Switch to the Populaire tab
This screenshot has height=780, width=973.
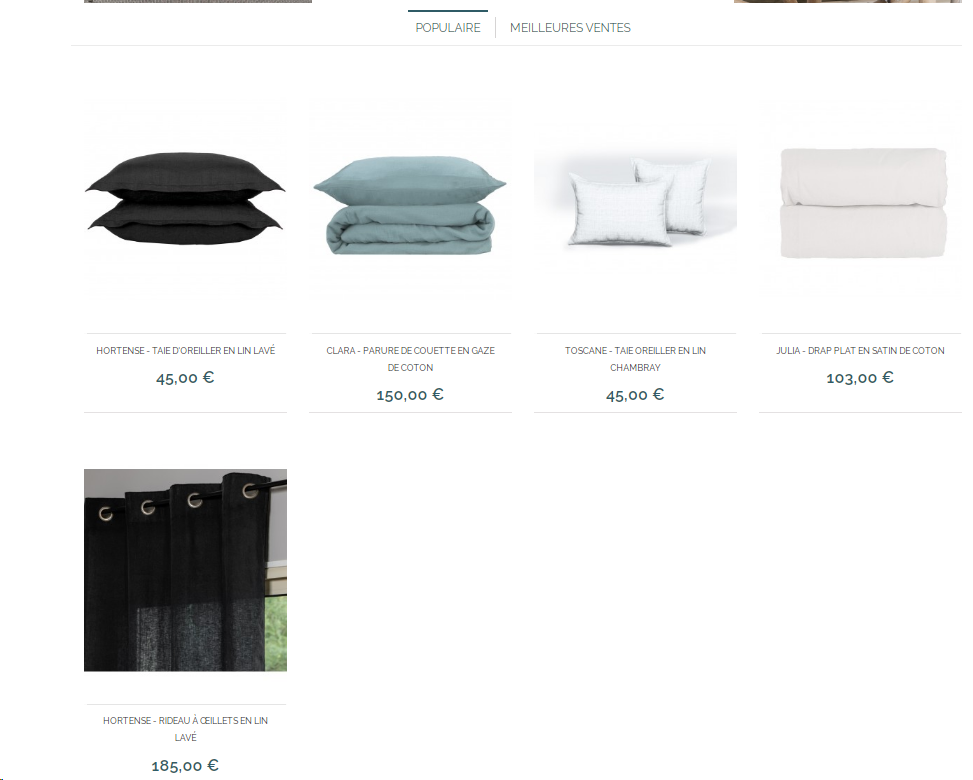click(x=447, y=28)
